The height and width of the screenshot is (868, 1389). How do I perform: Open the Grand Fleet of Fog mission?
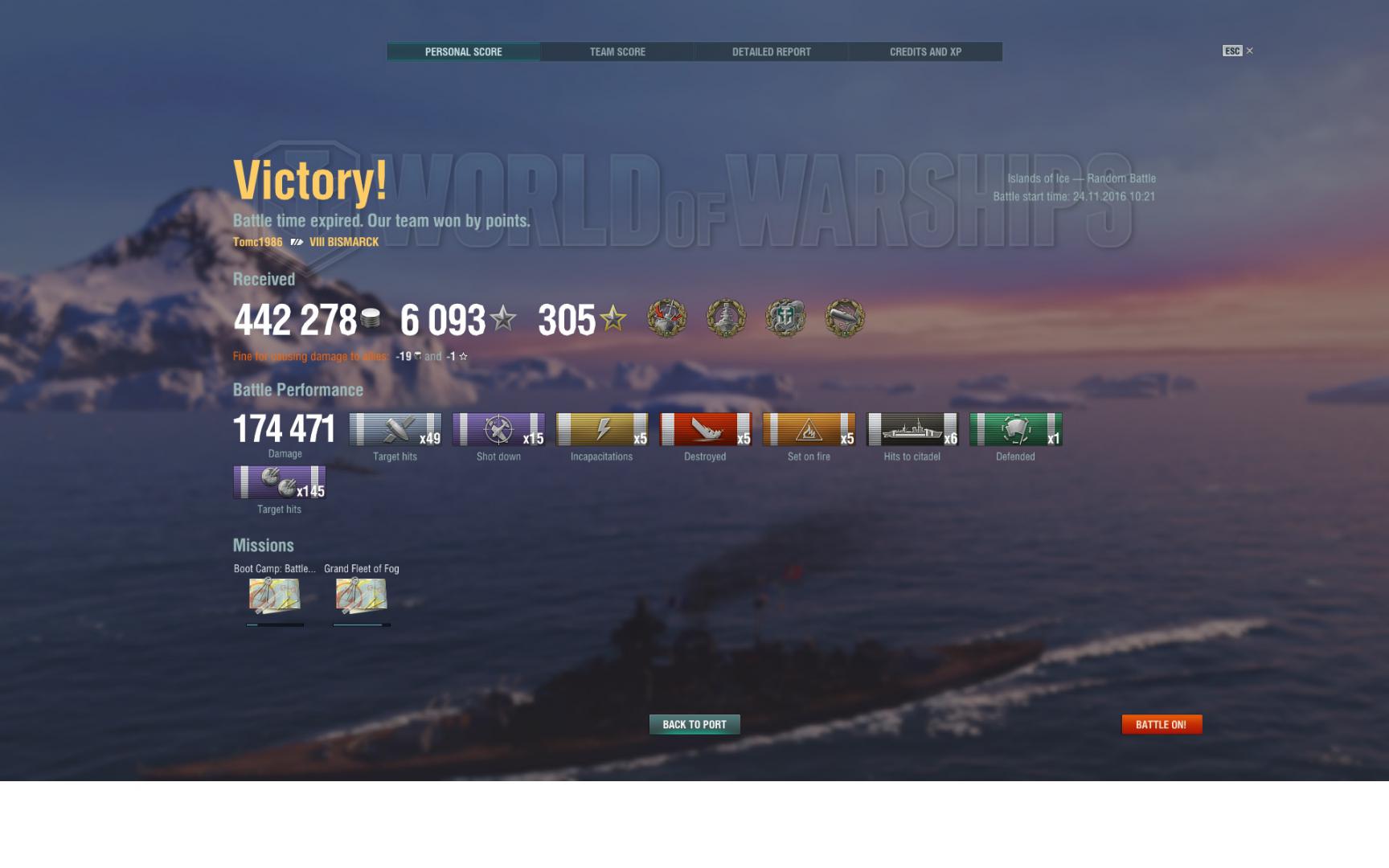362,596
